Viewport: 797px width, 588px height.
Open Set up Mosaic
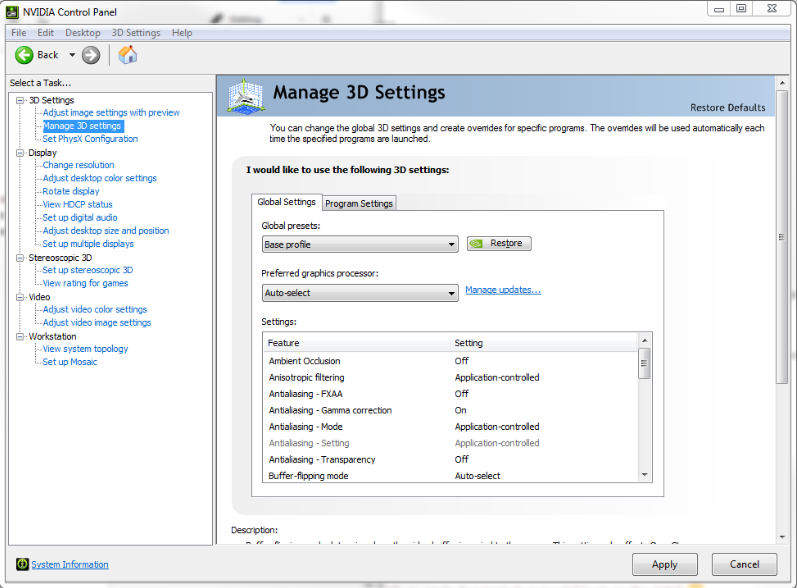click(70, 362)
